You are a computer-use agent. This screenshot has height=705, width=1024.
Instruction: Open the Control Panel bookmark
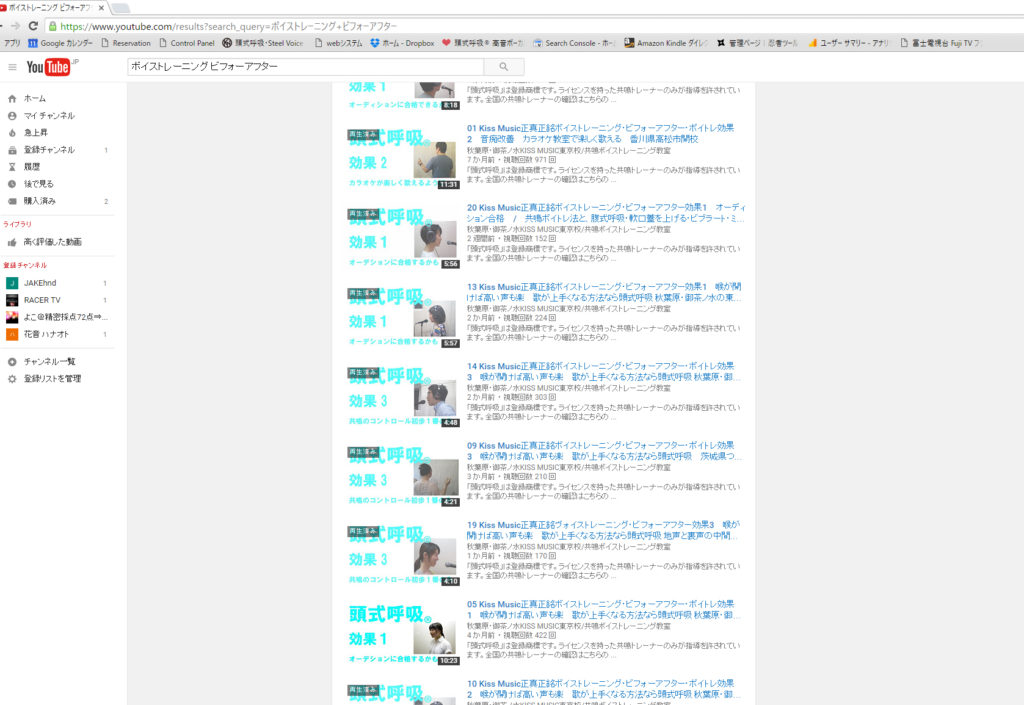[x=187, y=43]
